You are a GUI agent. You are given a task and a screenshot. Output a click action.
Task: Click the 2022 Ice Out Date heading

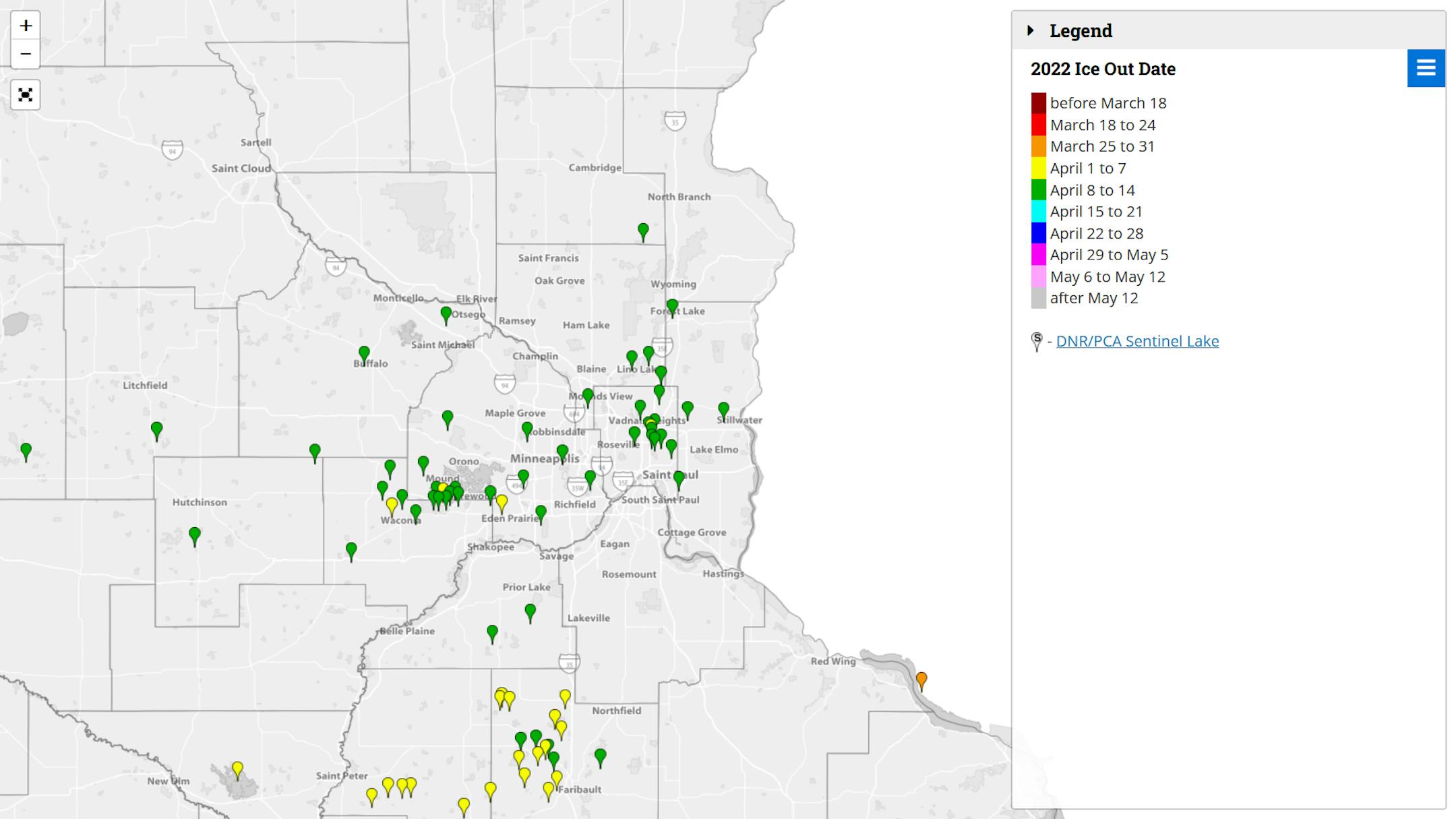tap(1103, 69)
